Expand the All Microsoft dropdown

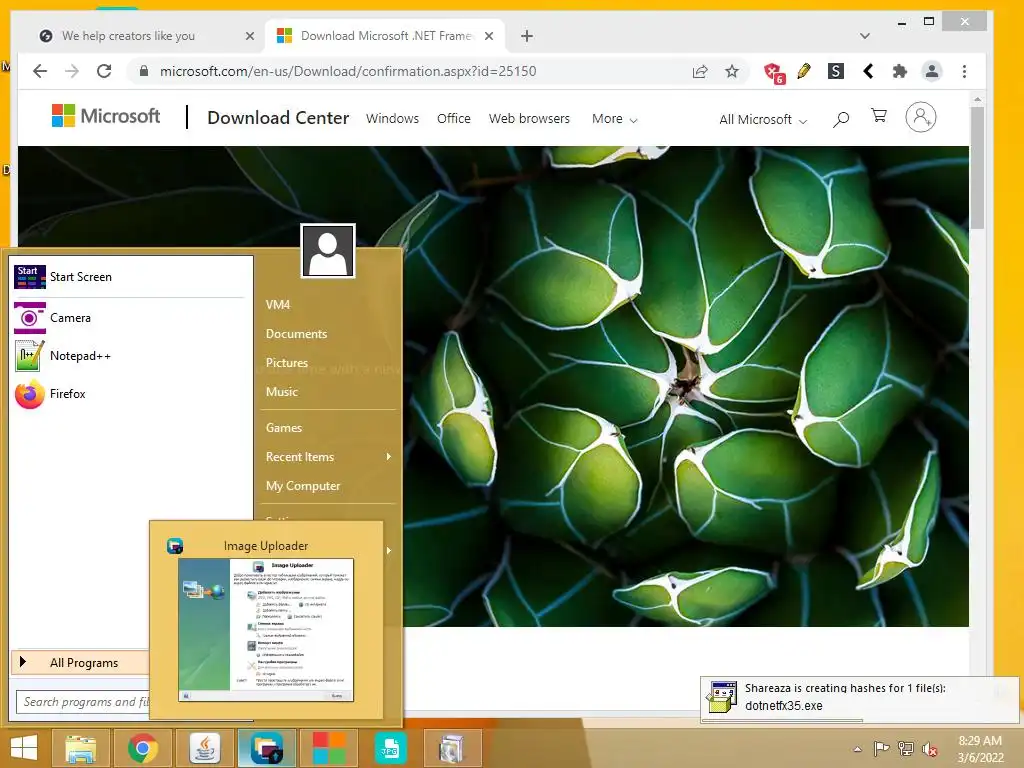(x=763, y=120)
